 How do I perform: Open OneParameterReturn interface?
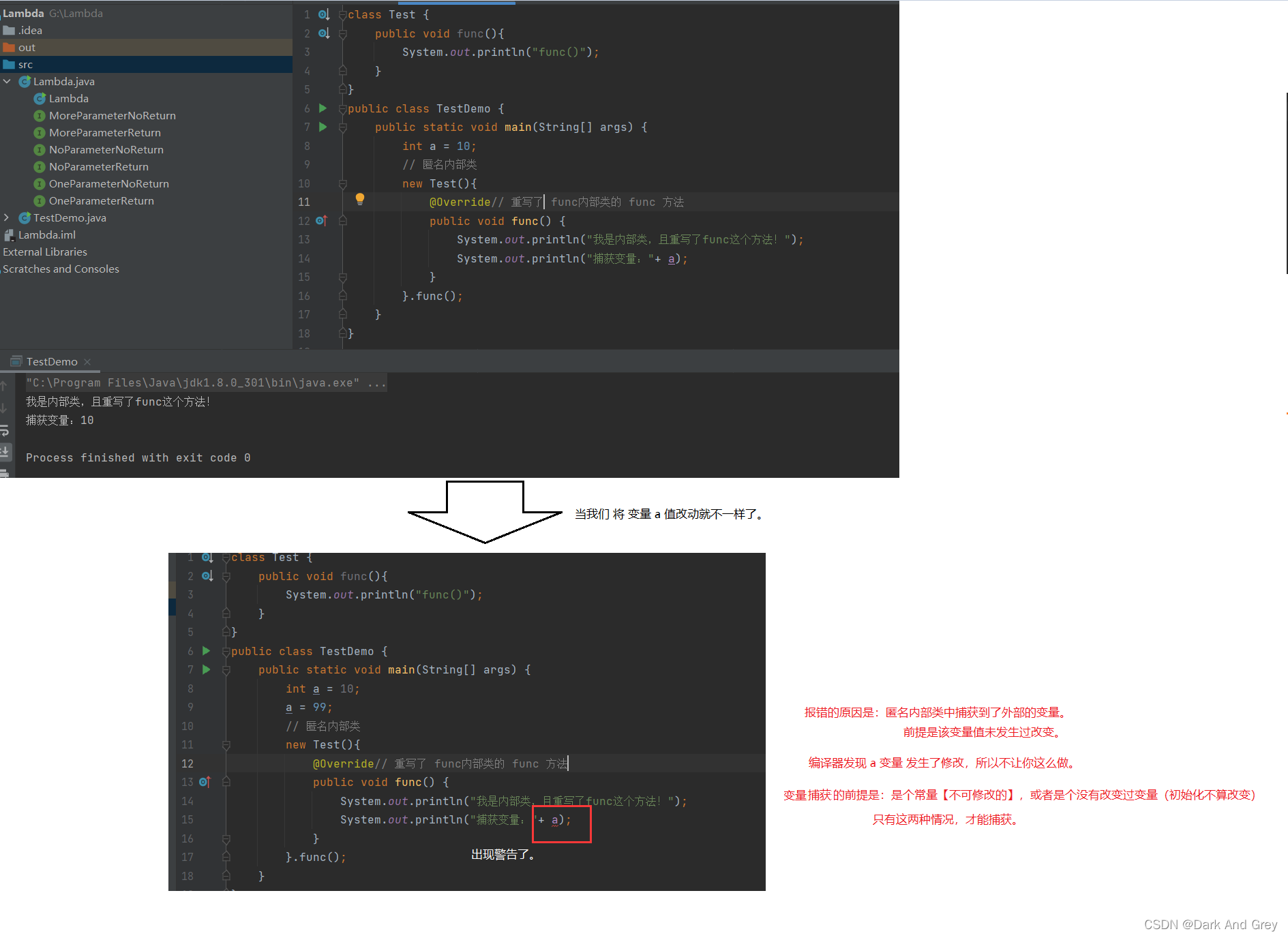tap(94, 200)
